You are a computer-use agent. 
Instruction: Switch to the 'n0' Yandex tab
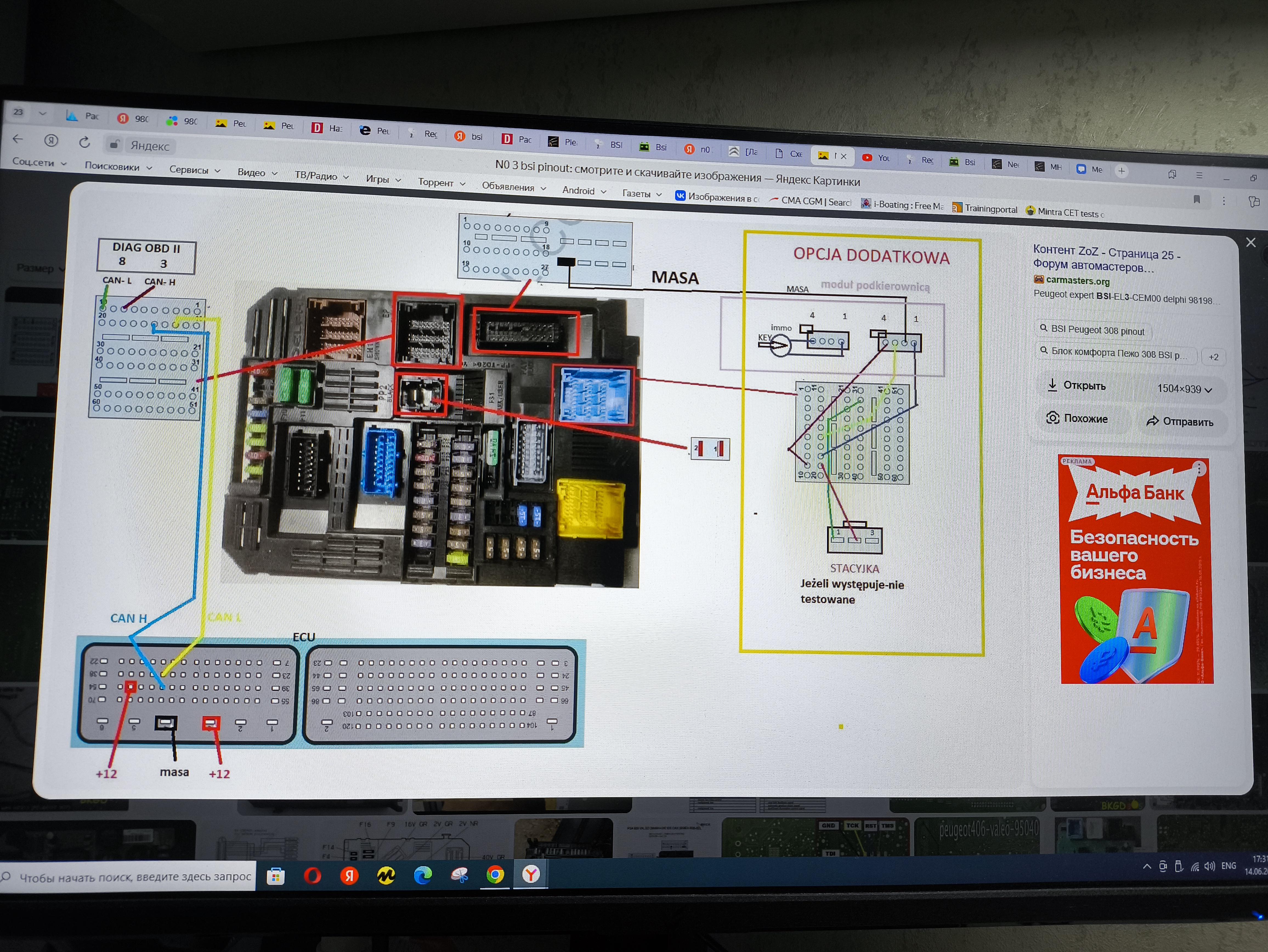click(x=698, y=150)
